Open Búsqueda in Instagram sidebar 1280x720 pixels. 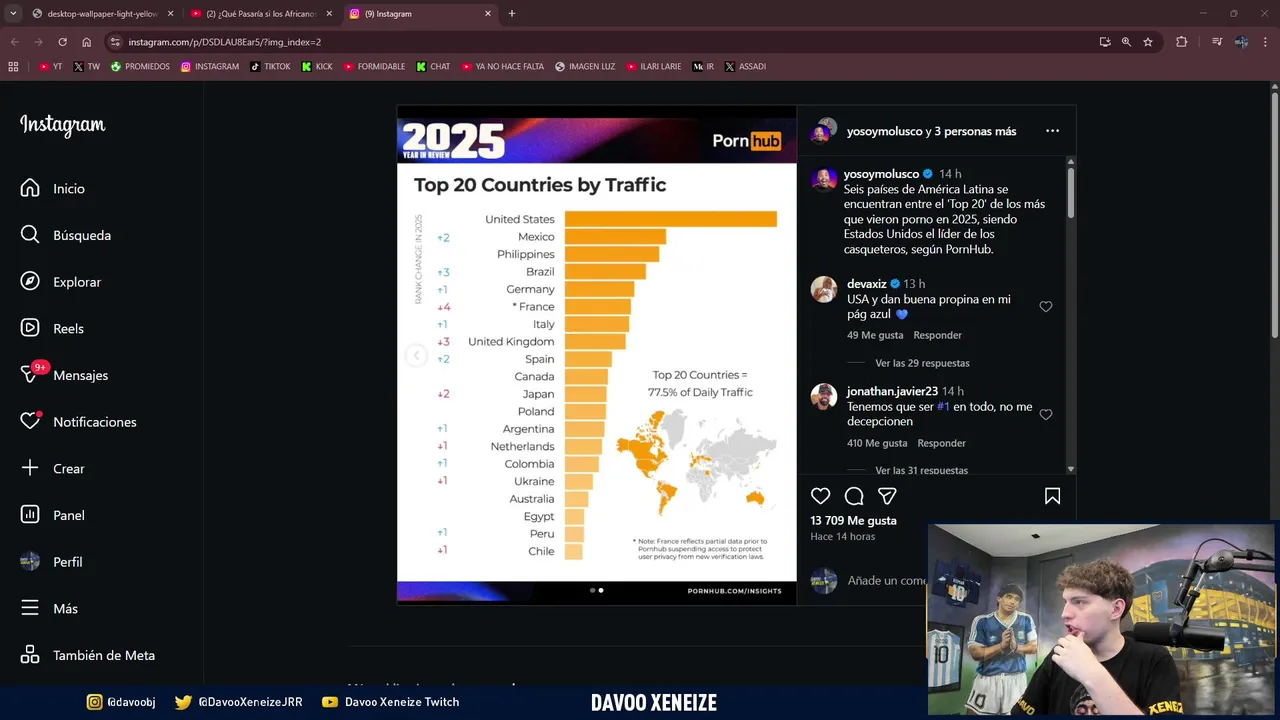(65, 235)
